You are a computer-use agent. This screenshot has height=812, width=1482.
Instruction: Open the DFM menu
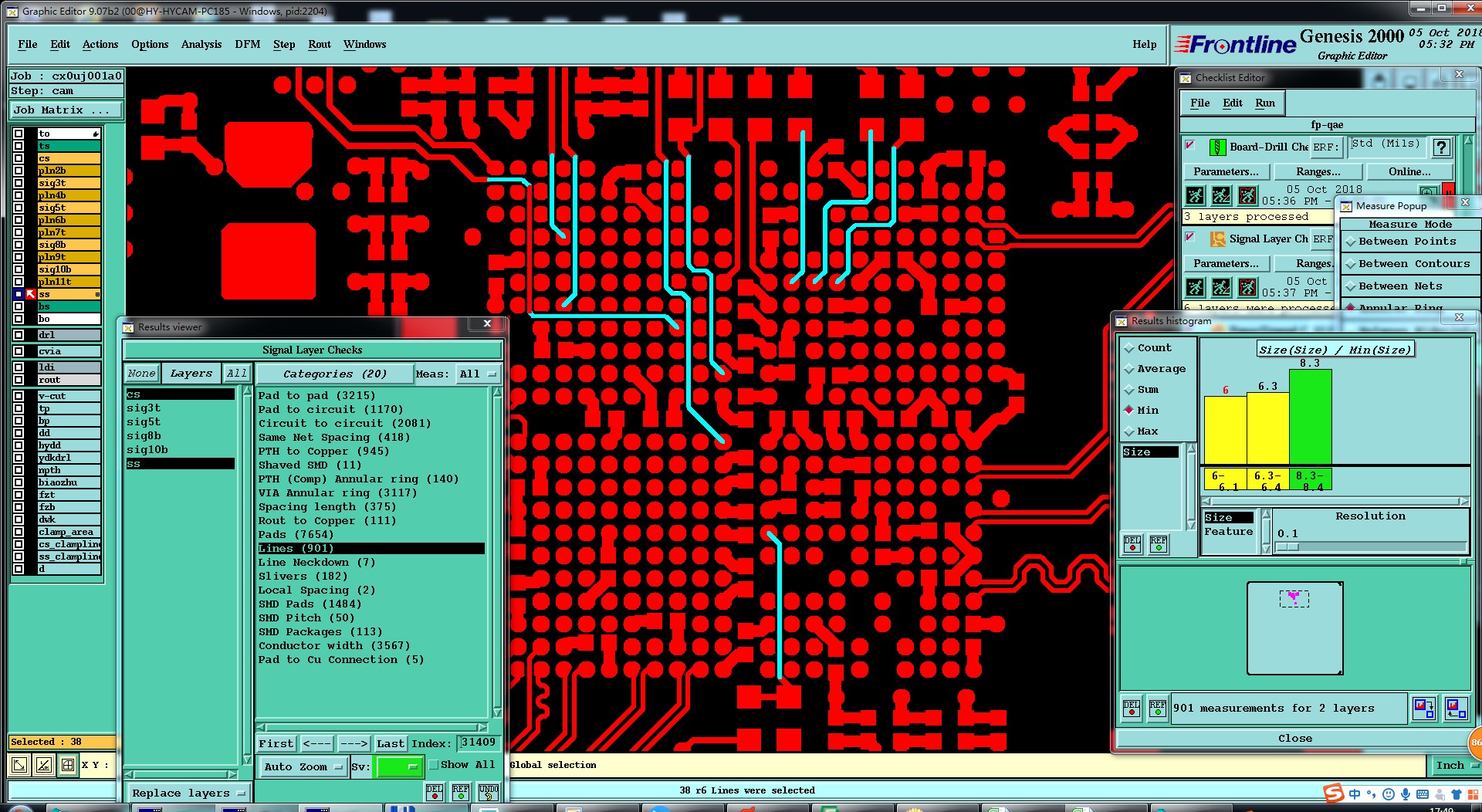tap(248, 45)
